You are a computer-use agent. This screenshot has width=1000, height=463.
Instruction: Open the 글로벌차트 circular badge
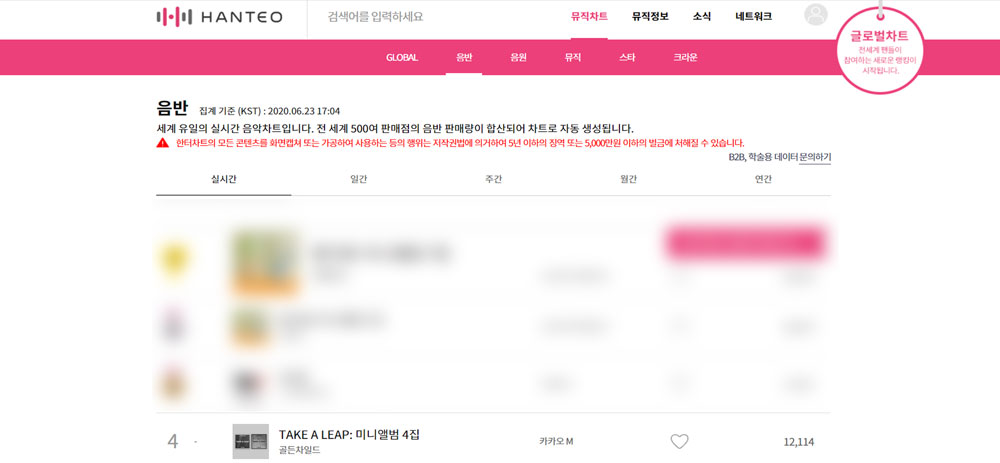pos(879,50)
